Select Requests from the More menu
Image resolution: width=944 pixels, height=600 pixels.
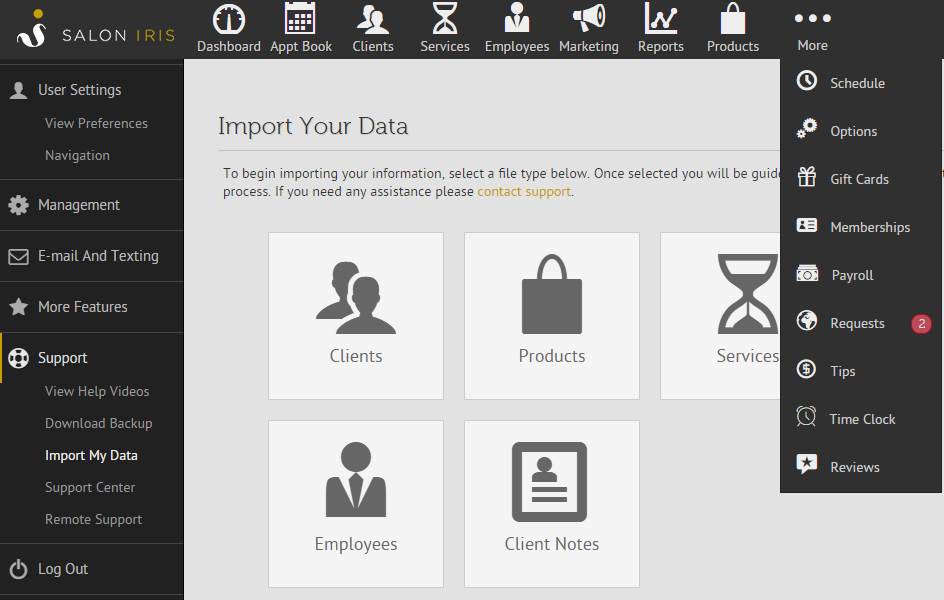point(857,323)
